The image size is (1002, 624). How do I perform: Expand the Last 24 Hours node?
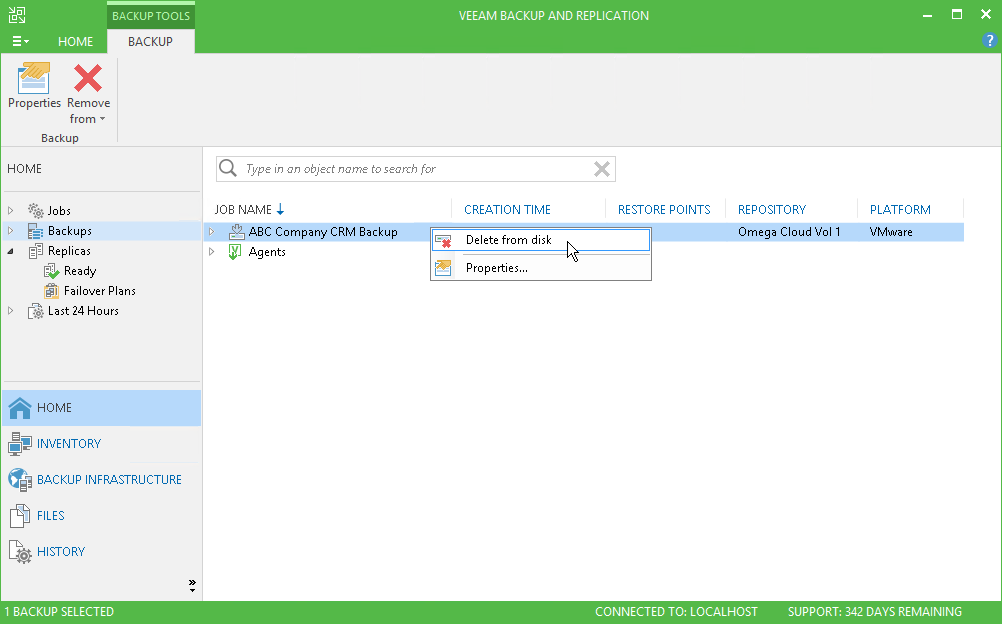(10, 311)
